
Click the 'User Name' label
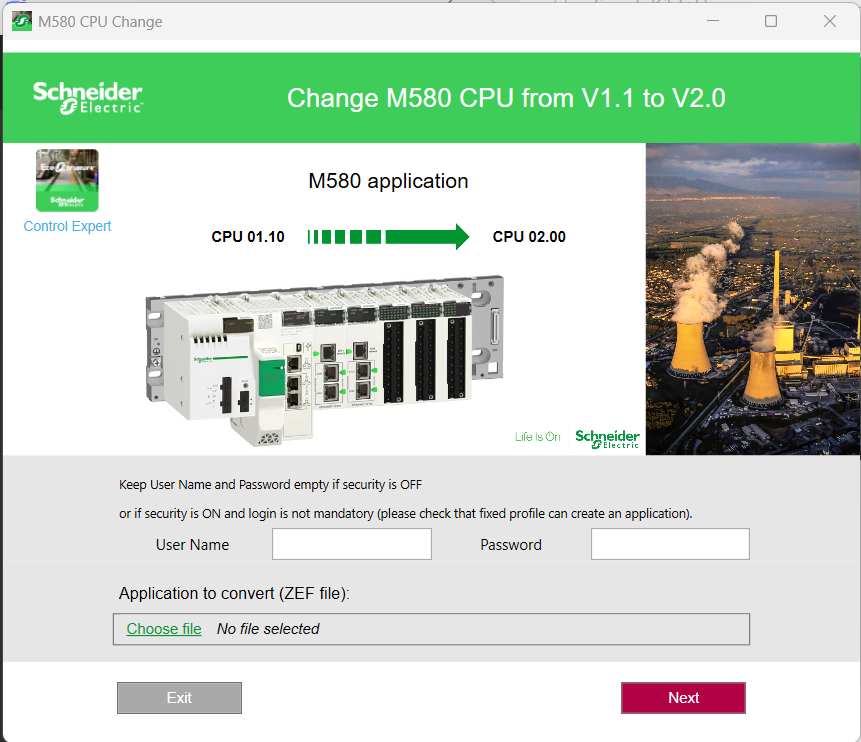192,545
